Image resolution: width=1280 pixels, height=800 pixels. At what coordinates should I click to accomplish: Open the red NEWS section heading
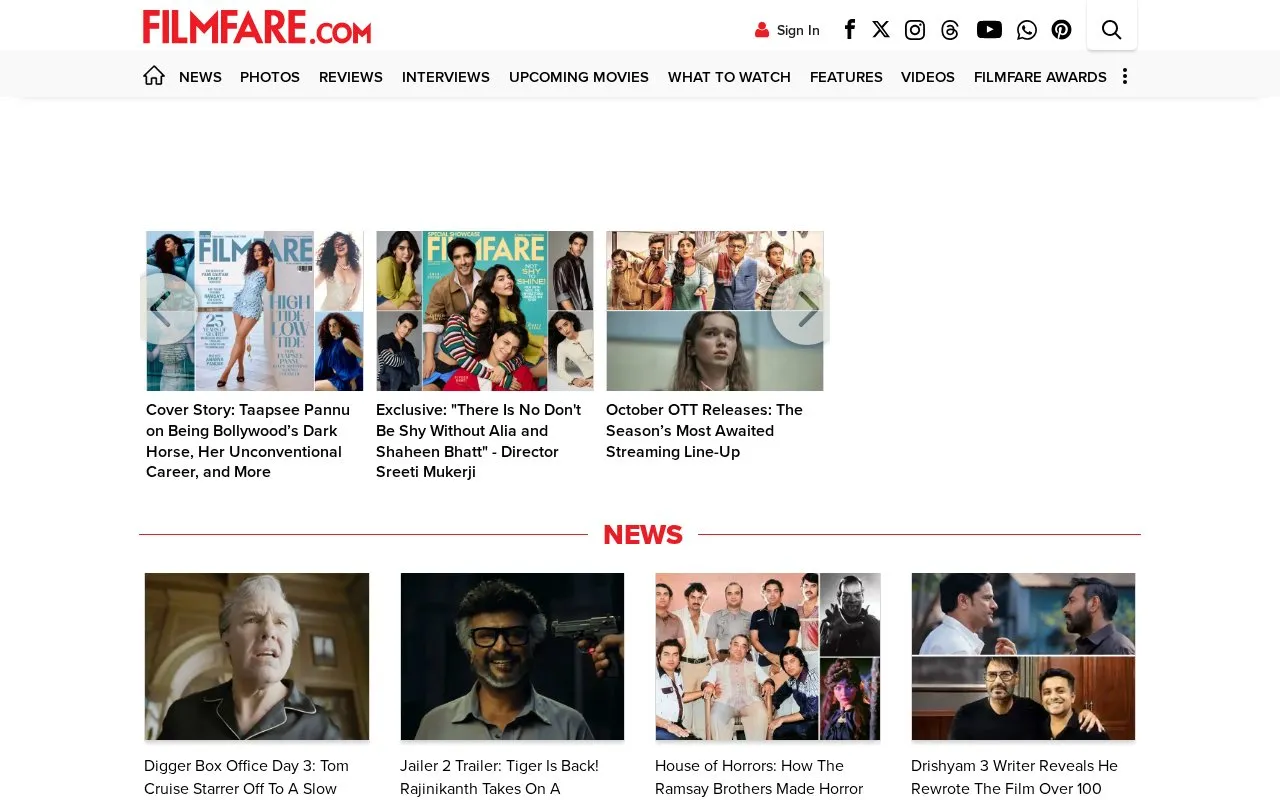click(643, 535)
